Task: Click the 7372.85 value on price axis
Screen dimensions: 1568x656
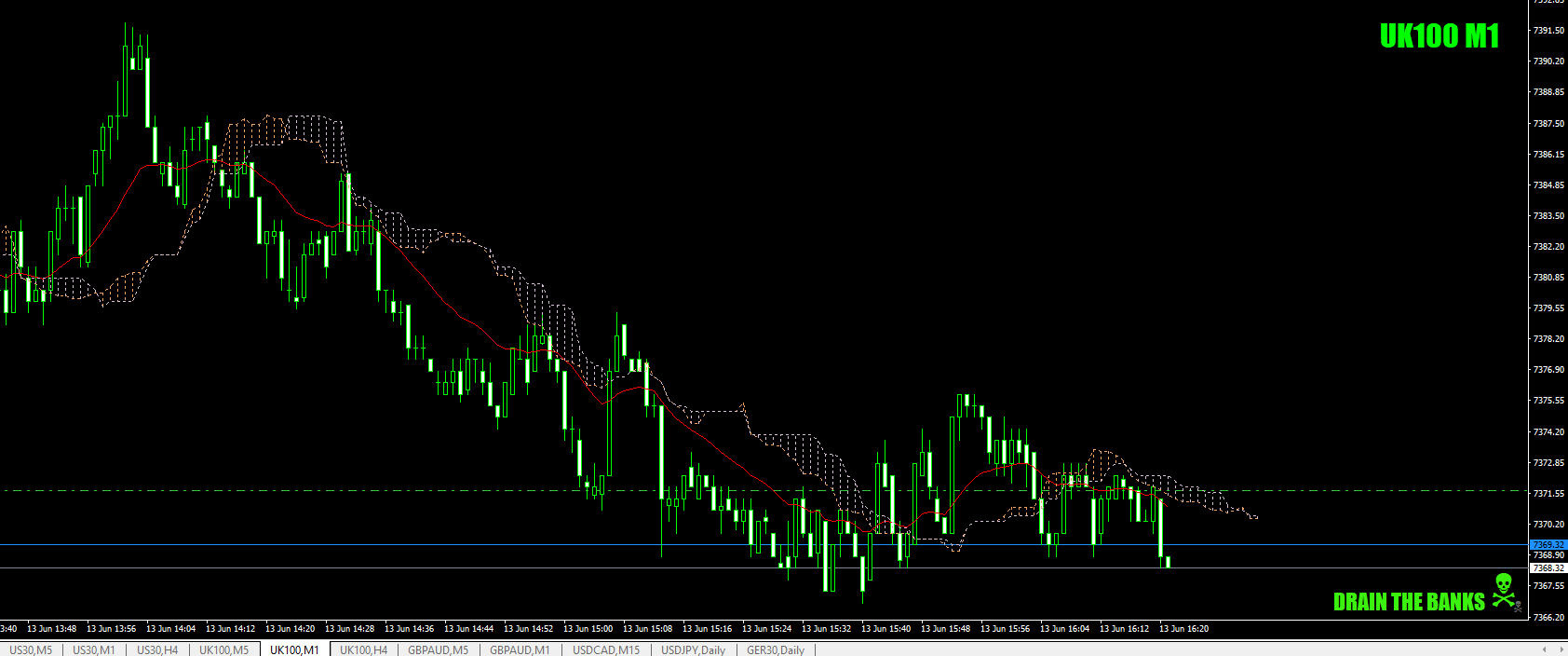Action: [x=1548, y=463]
